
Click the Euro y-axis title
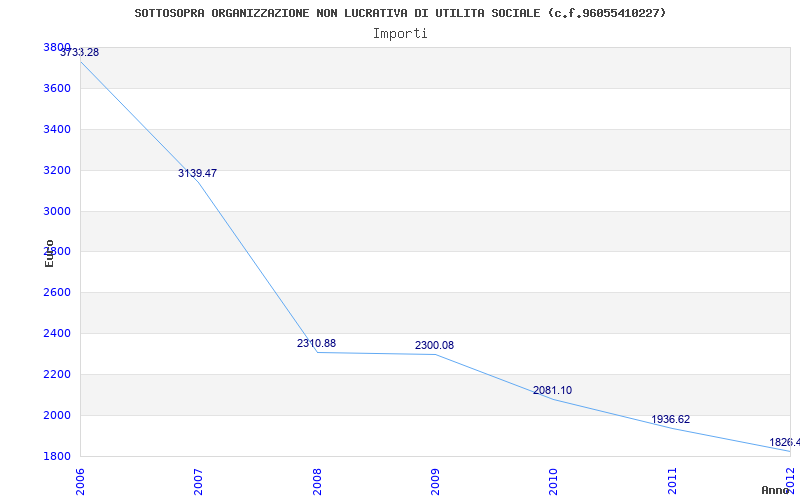[x=49, y=253]
